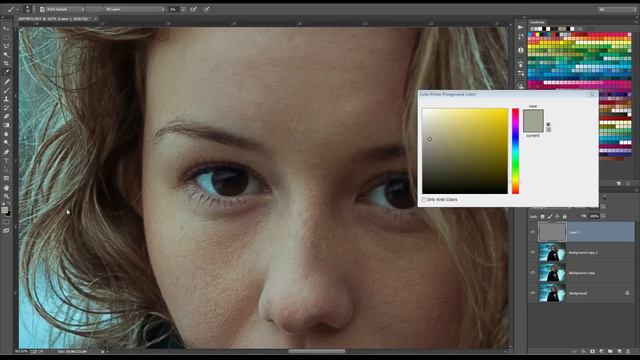
Task: Open the History panel icon
Action: coord(520,37)
